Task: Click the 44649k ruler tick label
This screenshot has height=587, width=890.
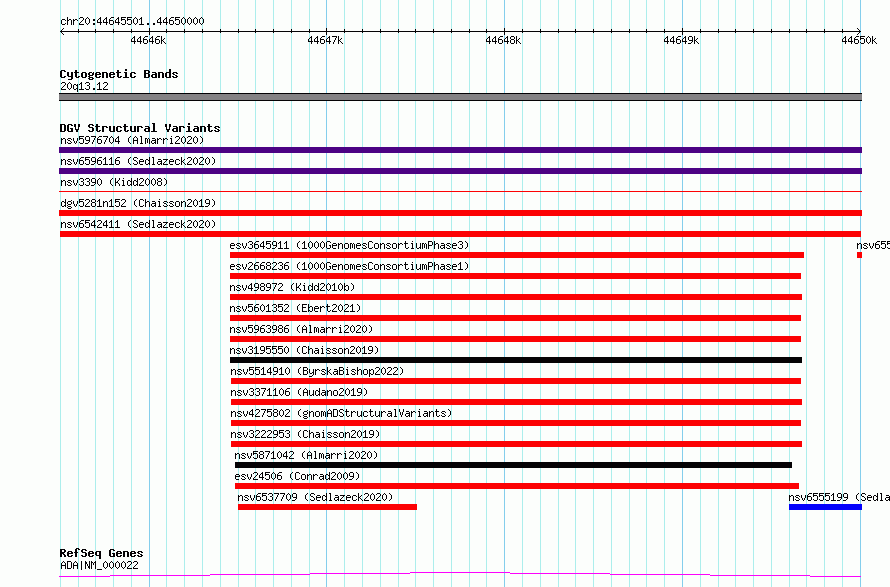Action: pos(681,40)
